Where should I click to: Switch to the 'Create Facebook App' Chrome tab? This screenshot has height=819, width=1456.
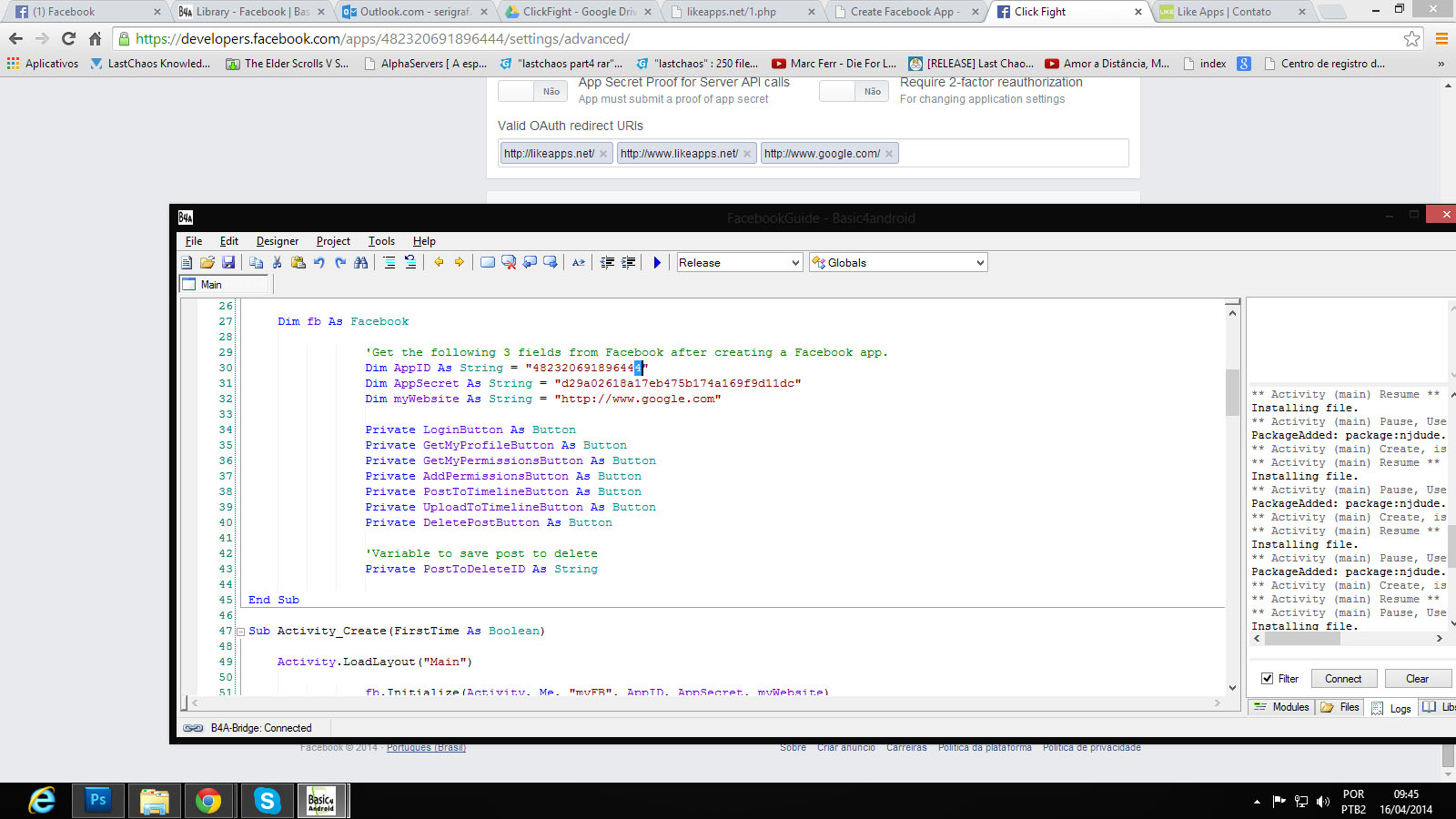[905, 12]
